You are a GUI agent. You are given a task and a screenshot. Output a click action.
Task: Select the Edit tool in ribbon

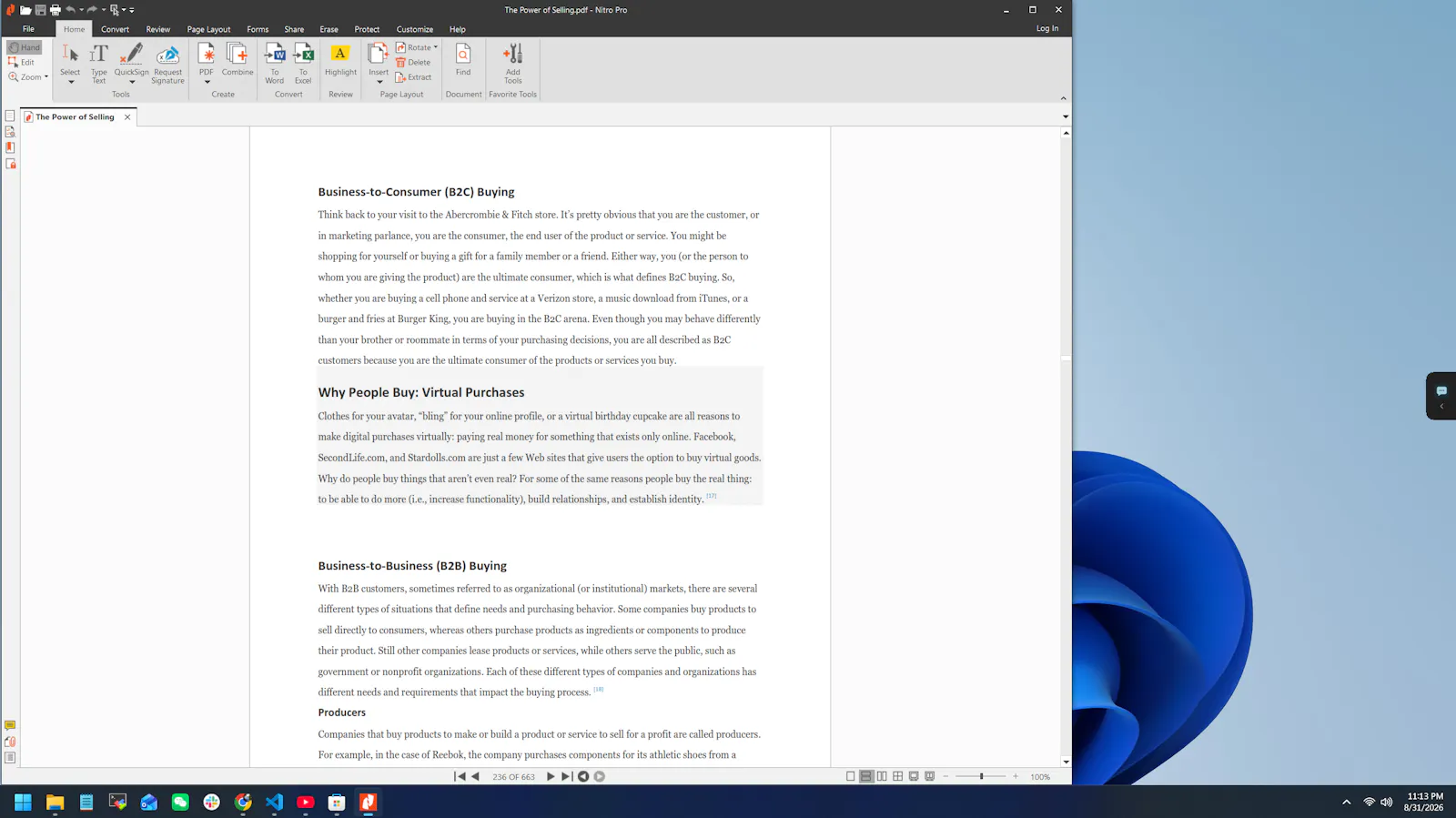(x=22, y=62)
